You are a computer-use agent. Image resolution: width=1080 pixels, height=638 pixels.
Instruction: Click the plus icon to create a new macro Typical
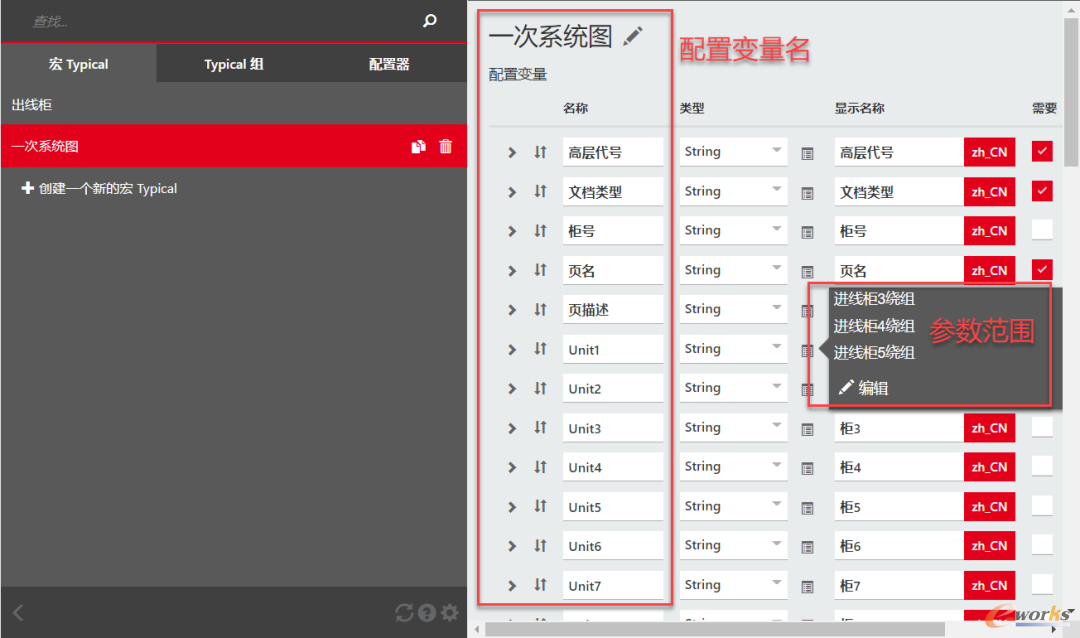[28, 187]
